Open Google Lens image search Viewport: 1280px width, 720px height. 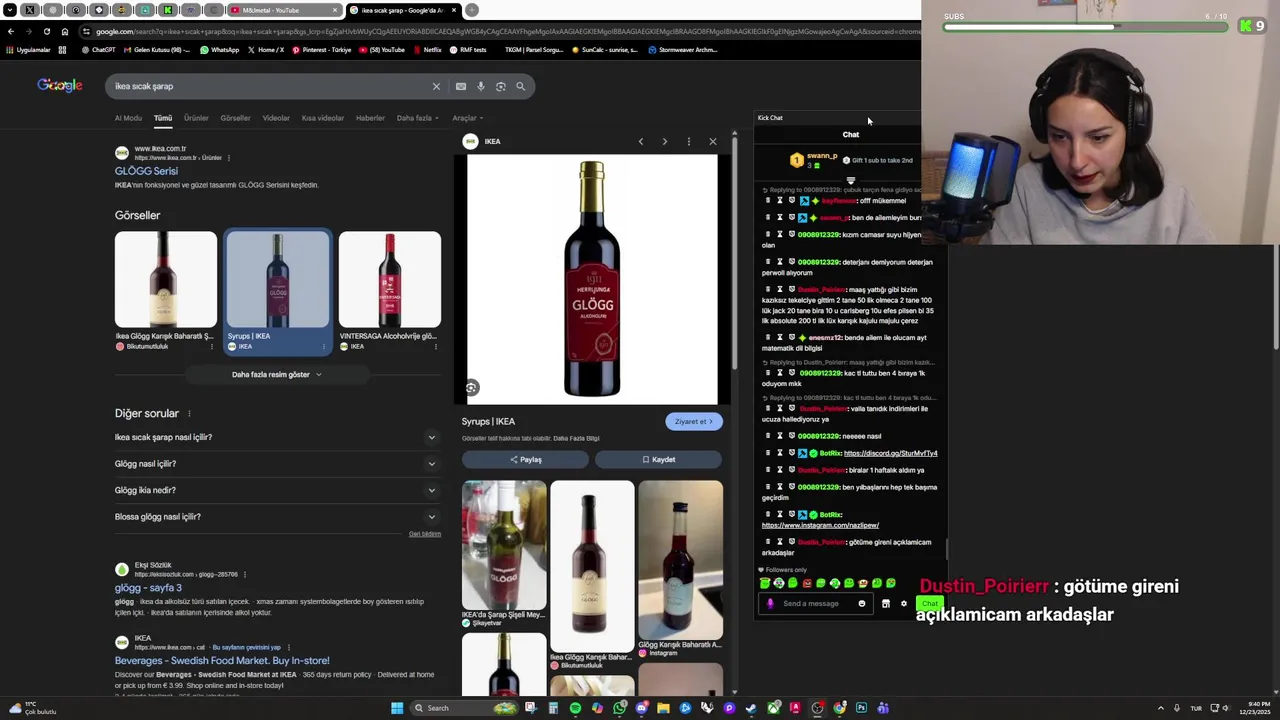(501, 86)
